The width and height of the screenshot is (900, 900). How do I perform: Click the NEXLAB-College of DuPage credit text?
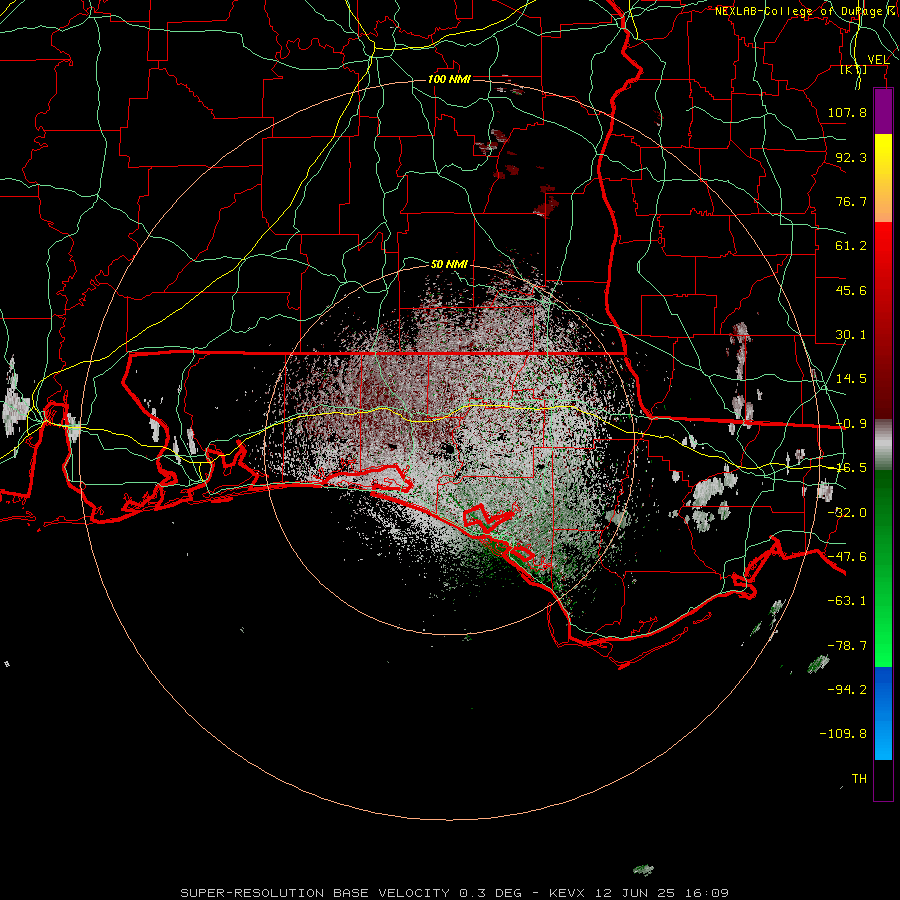pos(802,11)
